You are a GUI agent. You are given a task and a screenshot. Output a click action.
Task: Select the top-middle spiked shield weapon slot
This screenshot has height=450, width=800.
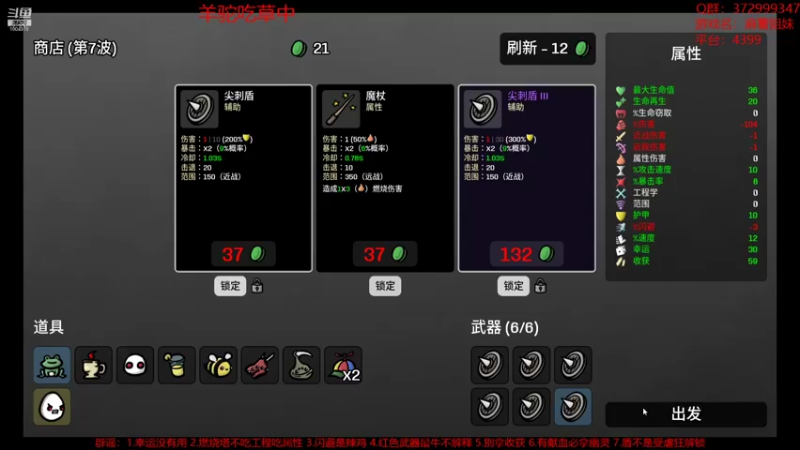click(x=531, y=365)
